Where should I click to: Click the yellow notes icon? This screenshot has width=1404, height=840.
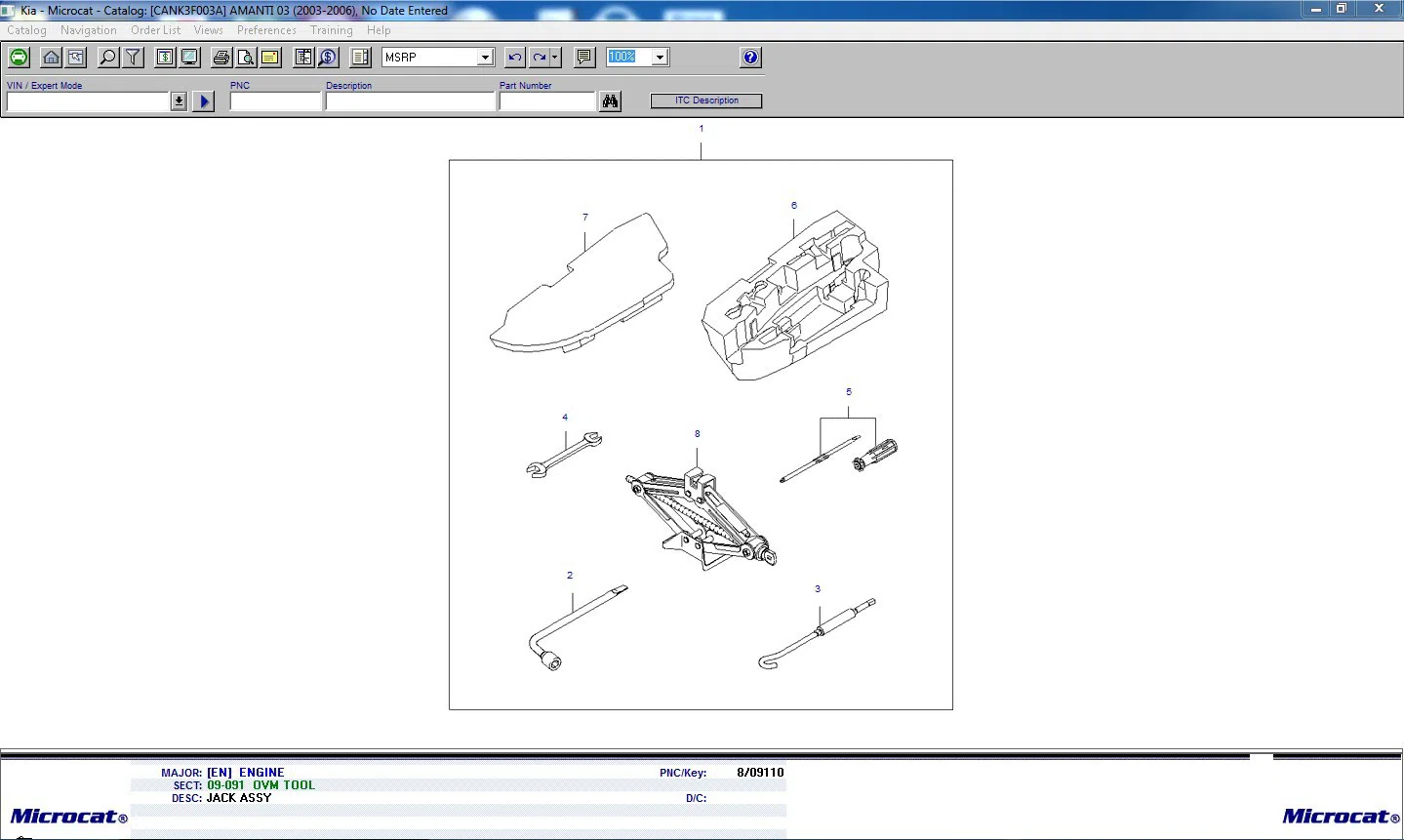click(x=270, y=58)
